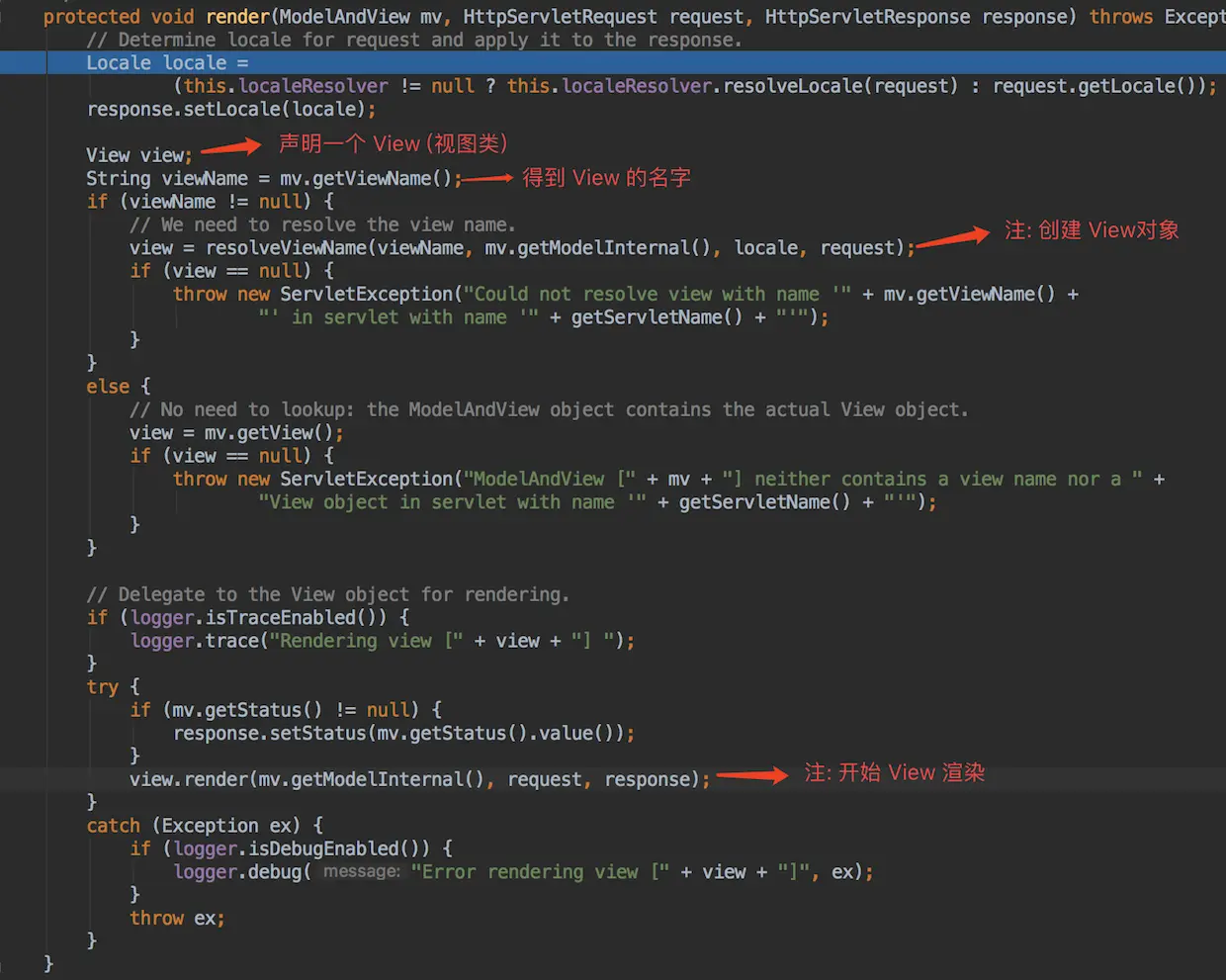Click the red arrow after view.render call
Viewport: 1226px width, 980px height.
pos(751,776)
